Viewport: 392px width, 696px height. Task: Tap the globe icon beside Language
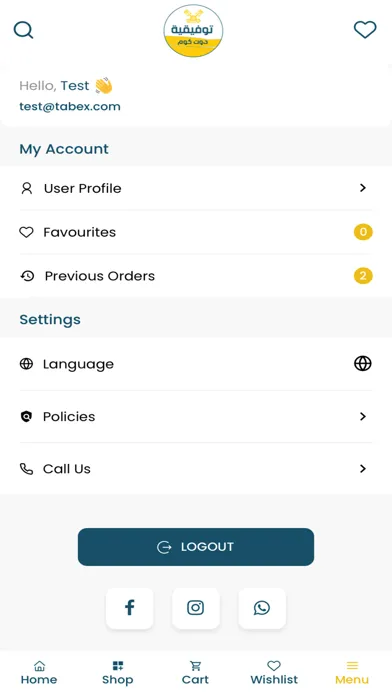point(363,364)
